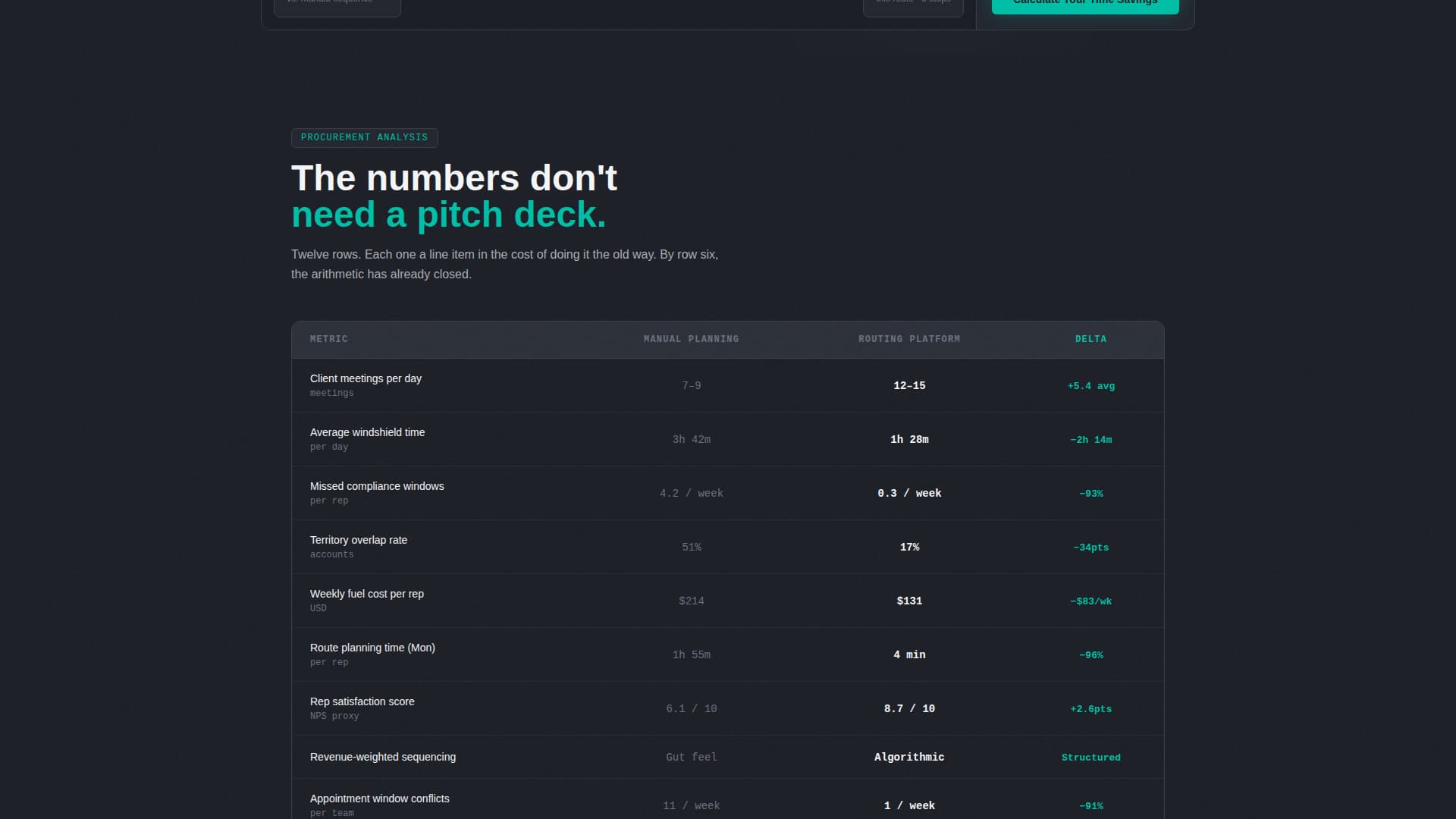Select the Average windshield time row
The width and height of the screenshot is (1456, 819).
(x=728, y=439)
